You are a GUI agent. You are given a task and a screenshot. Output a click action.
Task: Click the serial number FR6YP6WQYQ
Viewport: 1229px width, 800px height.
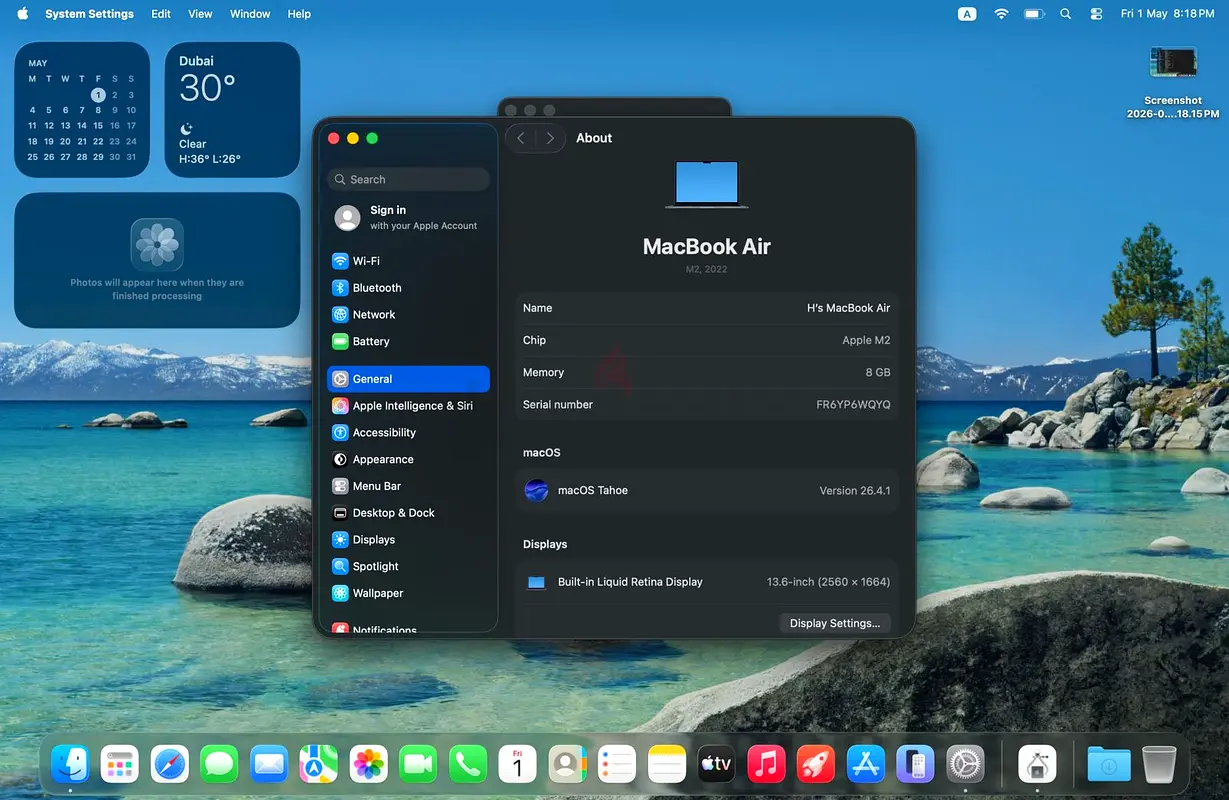tap(853, 405)
